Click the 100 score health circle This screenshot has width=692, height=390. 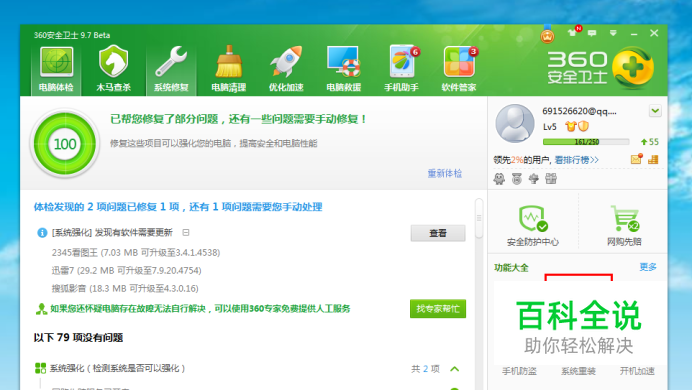(x=65, y=144)
